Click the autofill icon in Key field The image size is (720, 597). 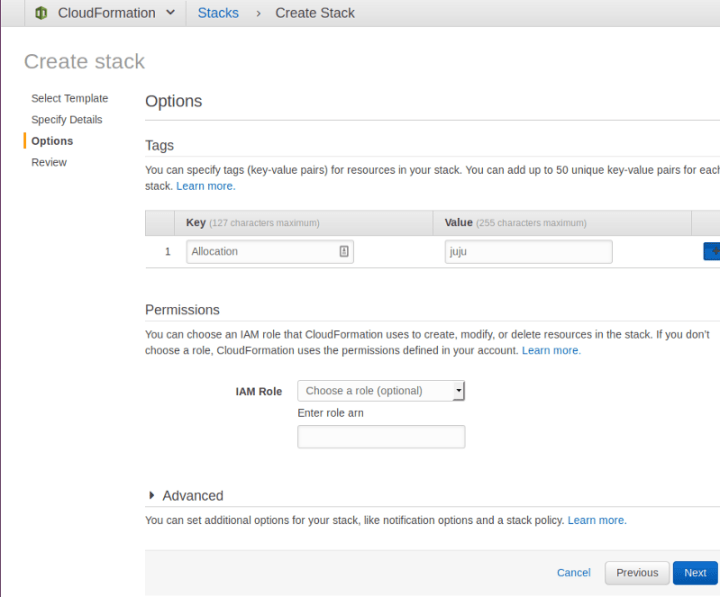click(344, 251)
